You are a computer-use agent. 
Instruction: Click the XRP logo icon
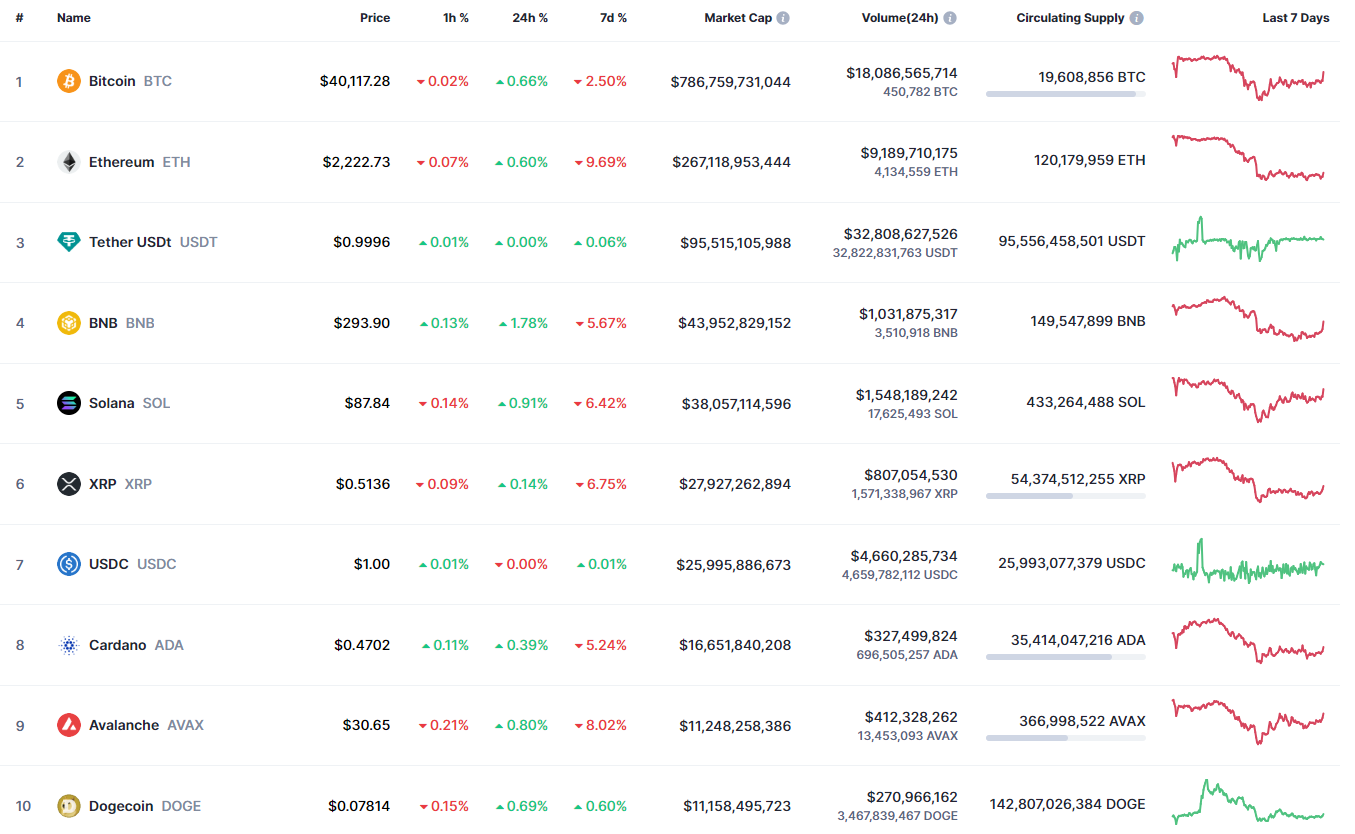69,484
